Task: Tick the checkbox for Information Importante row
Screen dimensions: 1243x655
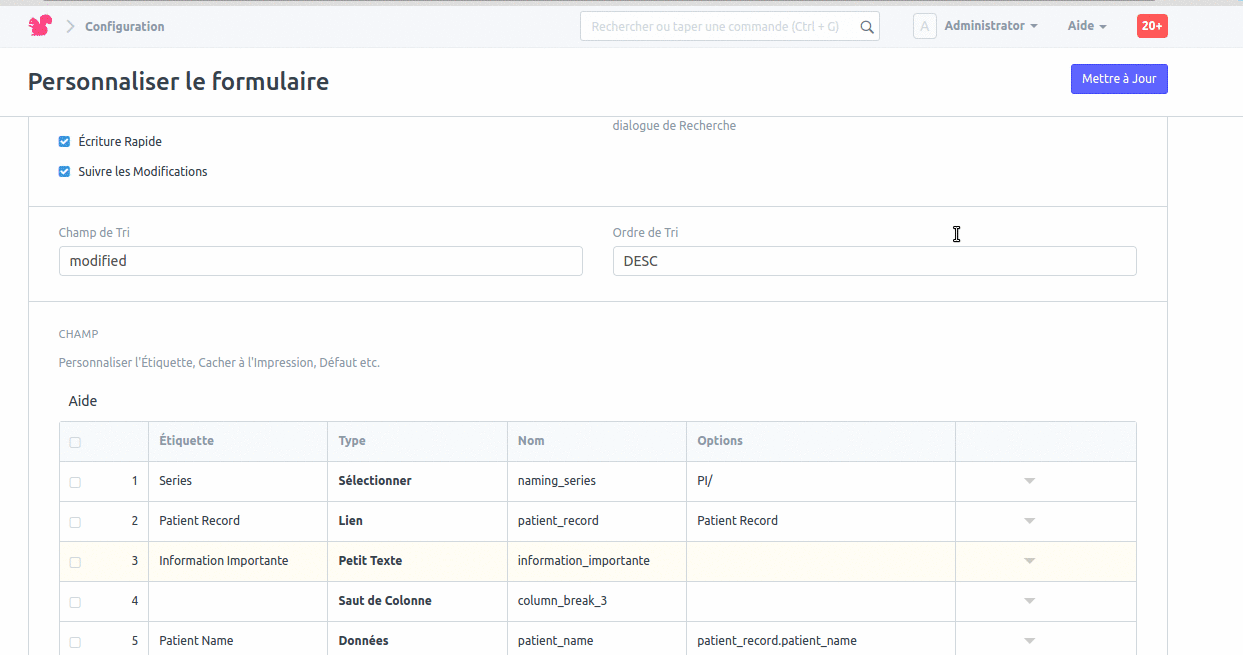Action: pyautogui.click(x=75, y=562)
